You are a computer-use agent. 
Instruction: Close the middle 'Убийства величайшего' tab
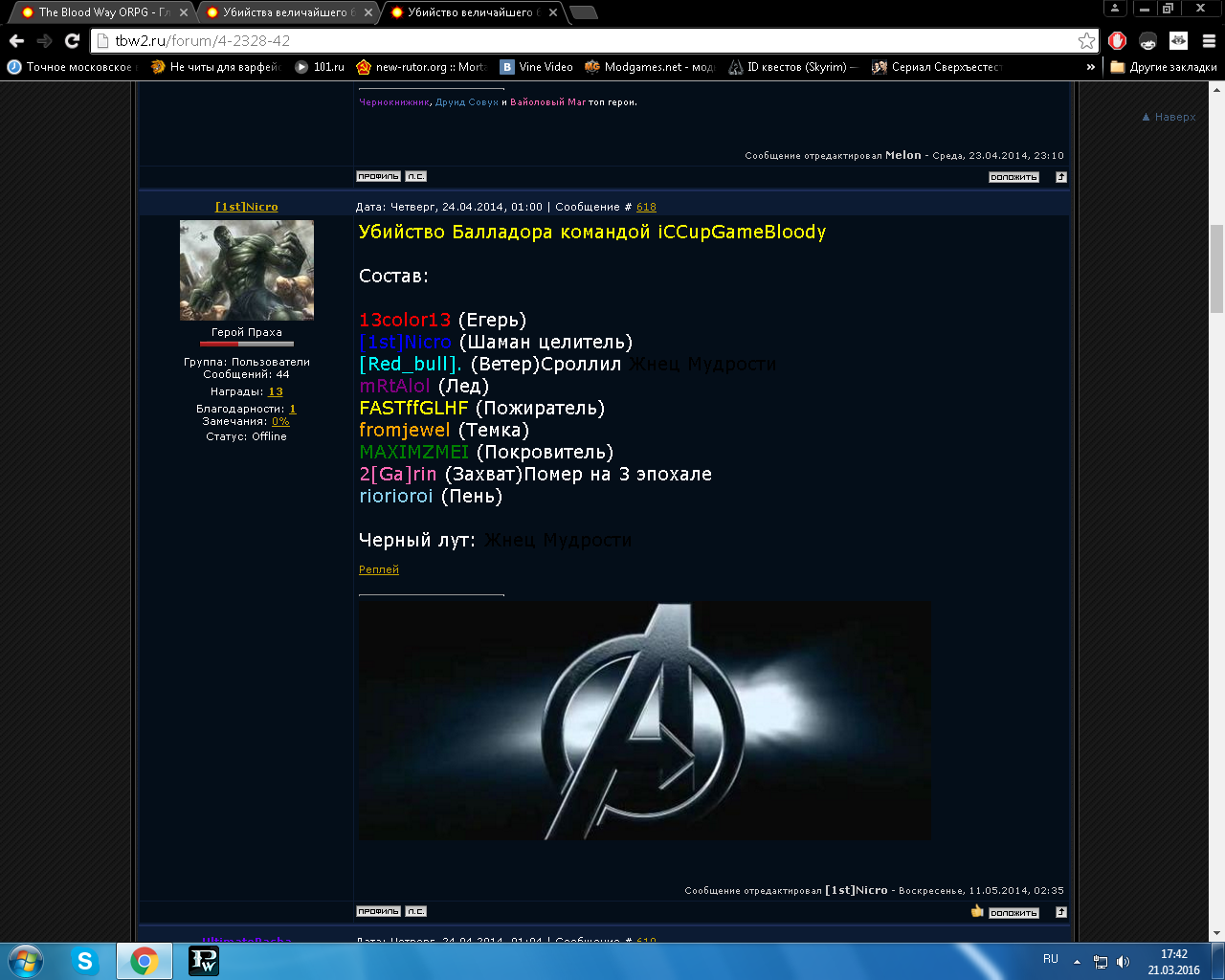(x=367, y=12)
